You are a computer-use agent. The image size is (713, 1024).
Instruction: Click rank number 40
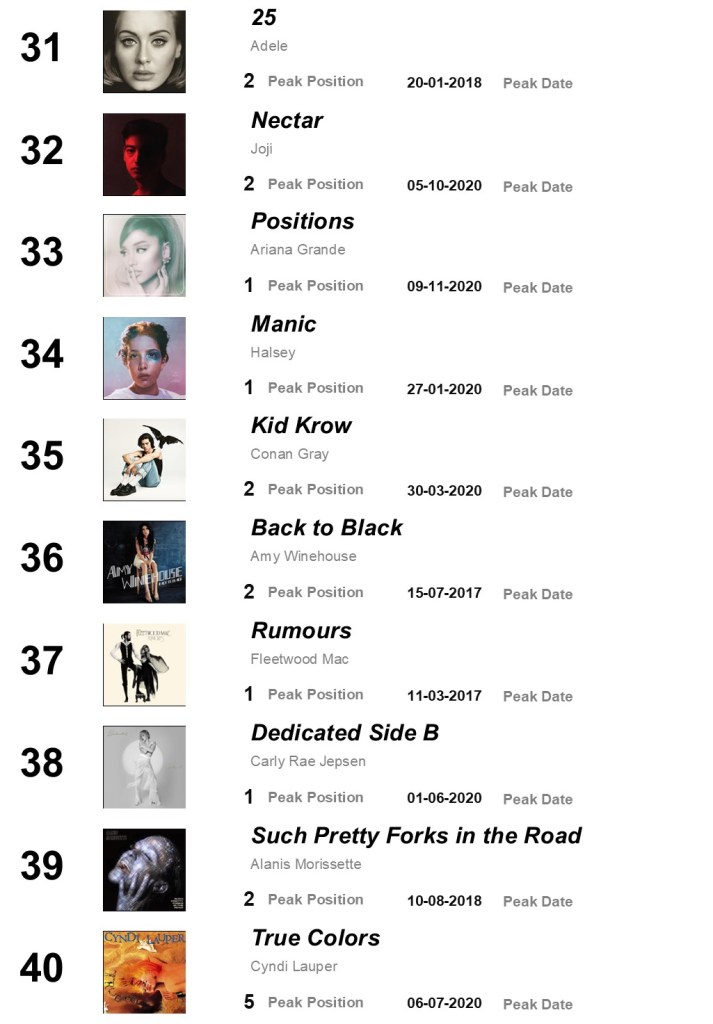coord(42,968)
